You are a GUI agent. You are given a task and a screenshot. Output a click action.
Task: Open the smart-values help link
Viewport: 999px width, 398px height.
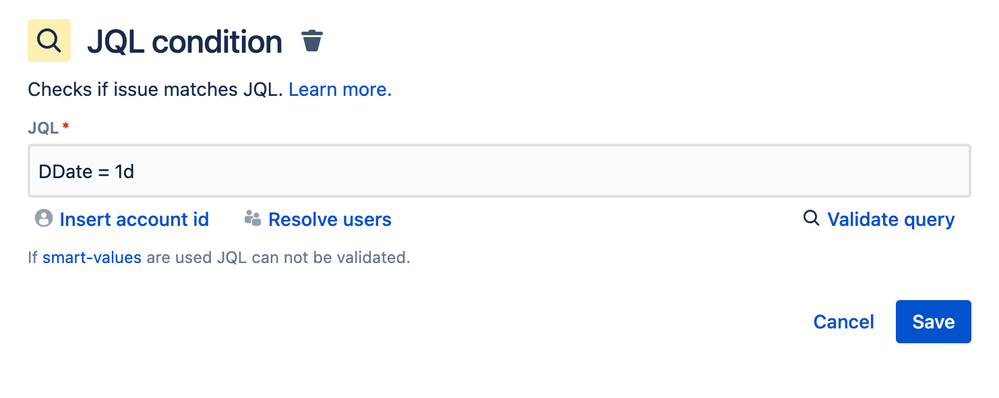pyautogui.click(x=92, y=258)
